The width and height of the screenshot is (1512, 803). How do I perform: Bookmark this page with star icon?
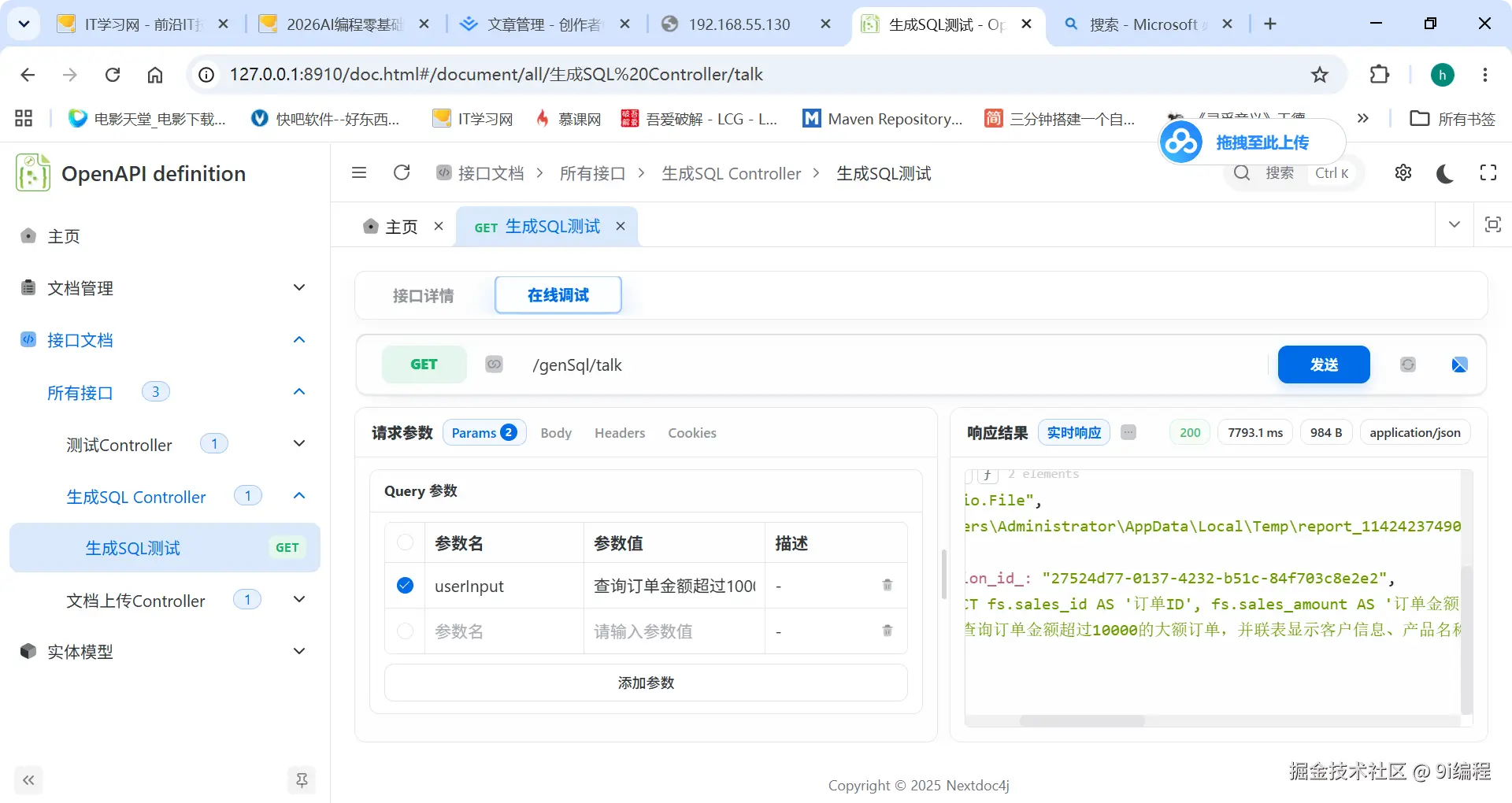[1320, 74]
